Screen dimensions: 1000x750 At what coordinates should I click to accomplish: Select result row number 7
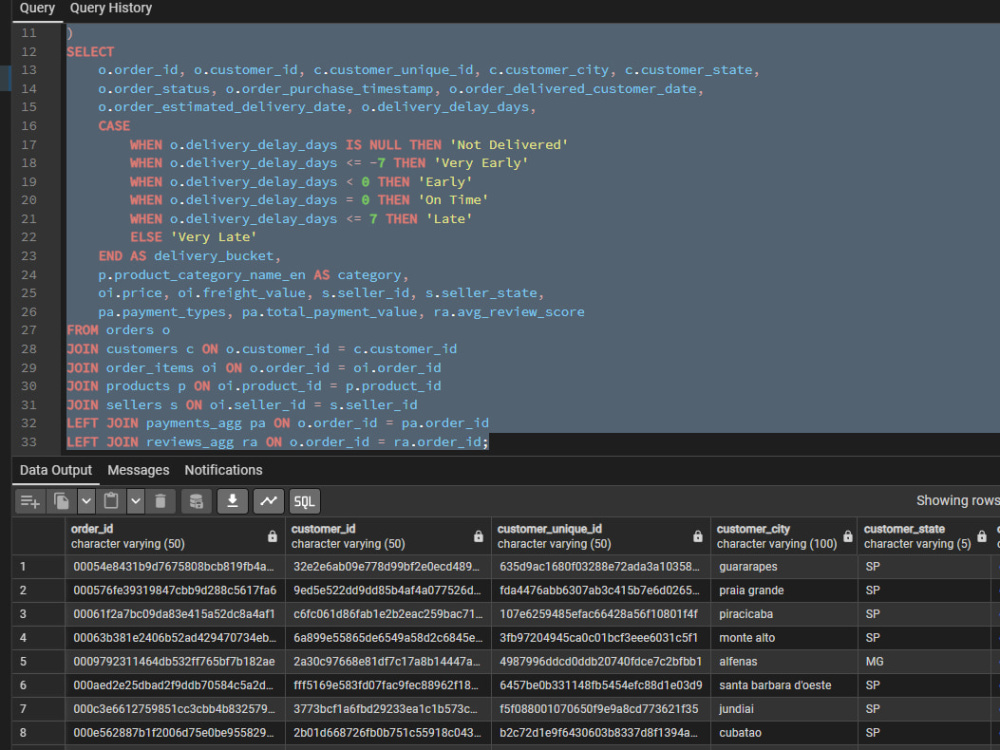tap(38, 709)
